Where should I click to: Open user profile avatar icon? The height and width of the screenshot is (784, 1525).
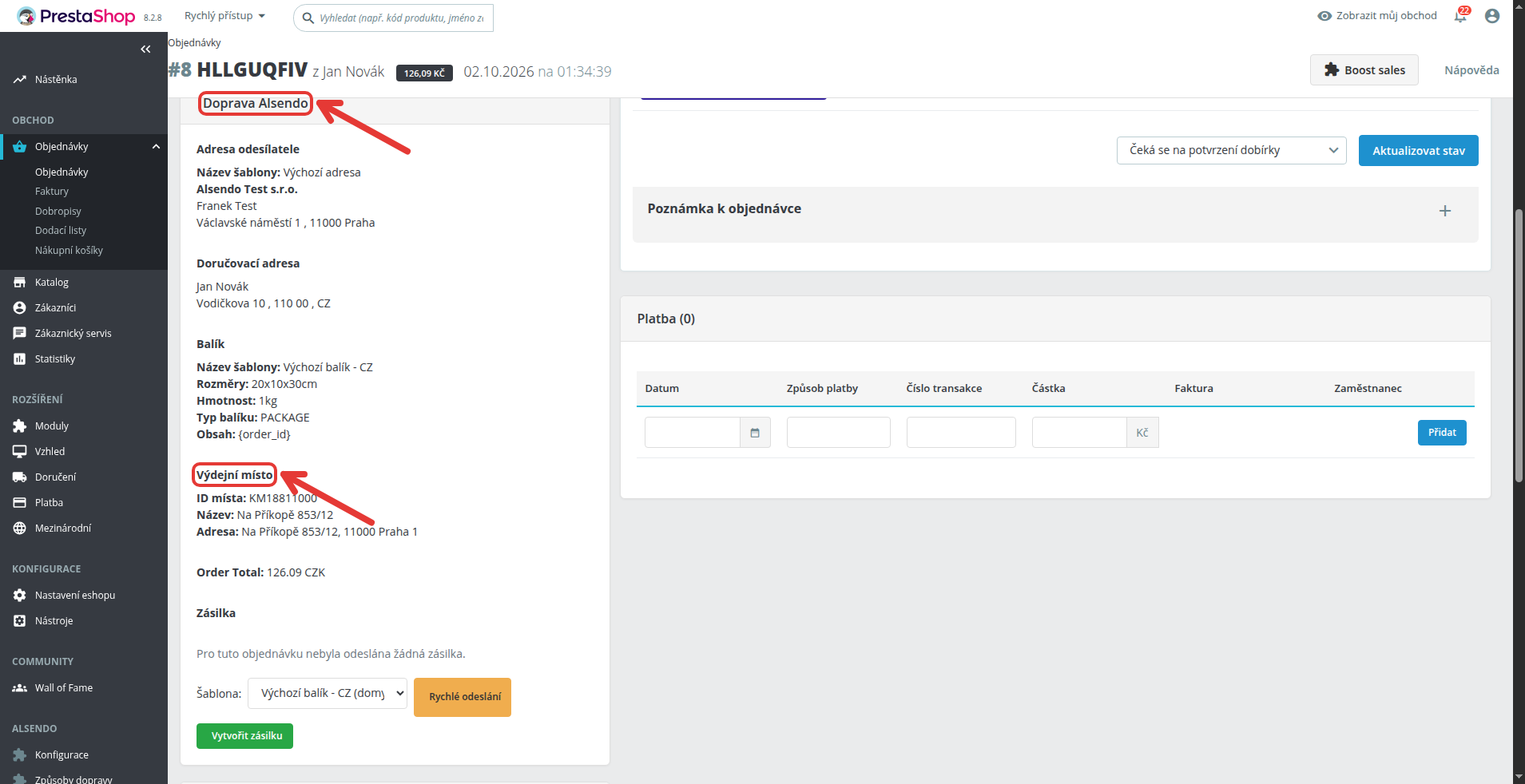1492,16
